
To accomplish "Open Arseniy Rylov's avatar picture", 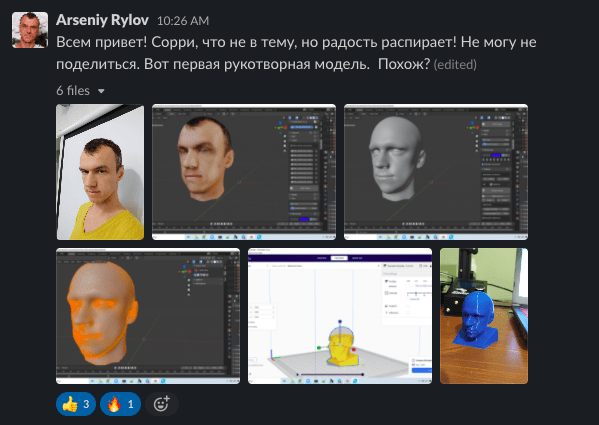I will point(30,30).
